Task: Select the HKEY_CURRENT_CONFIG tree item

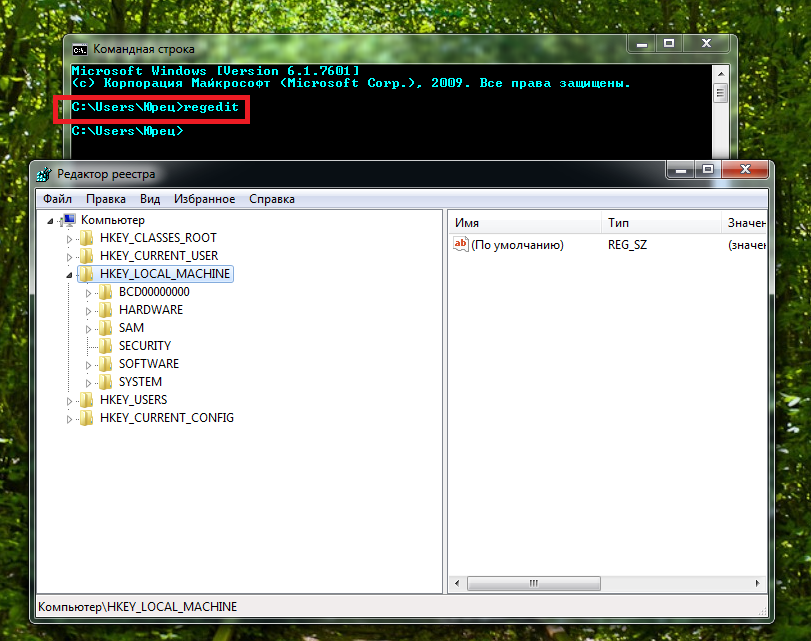Action: point(166,418)
